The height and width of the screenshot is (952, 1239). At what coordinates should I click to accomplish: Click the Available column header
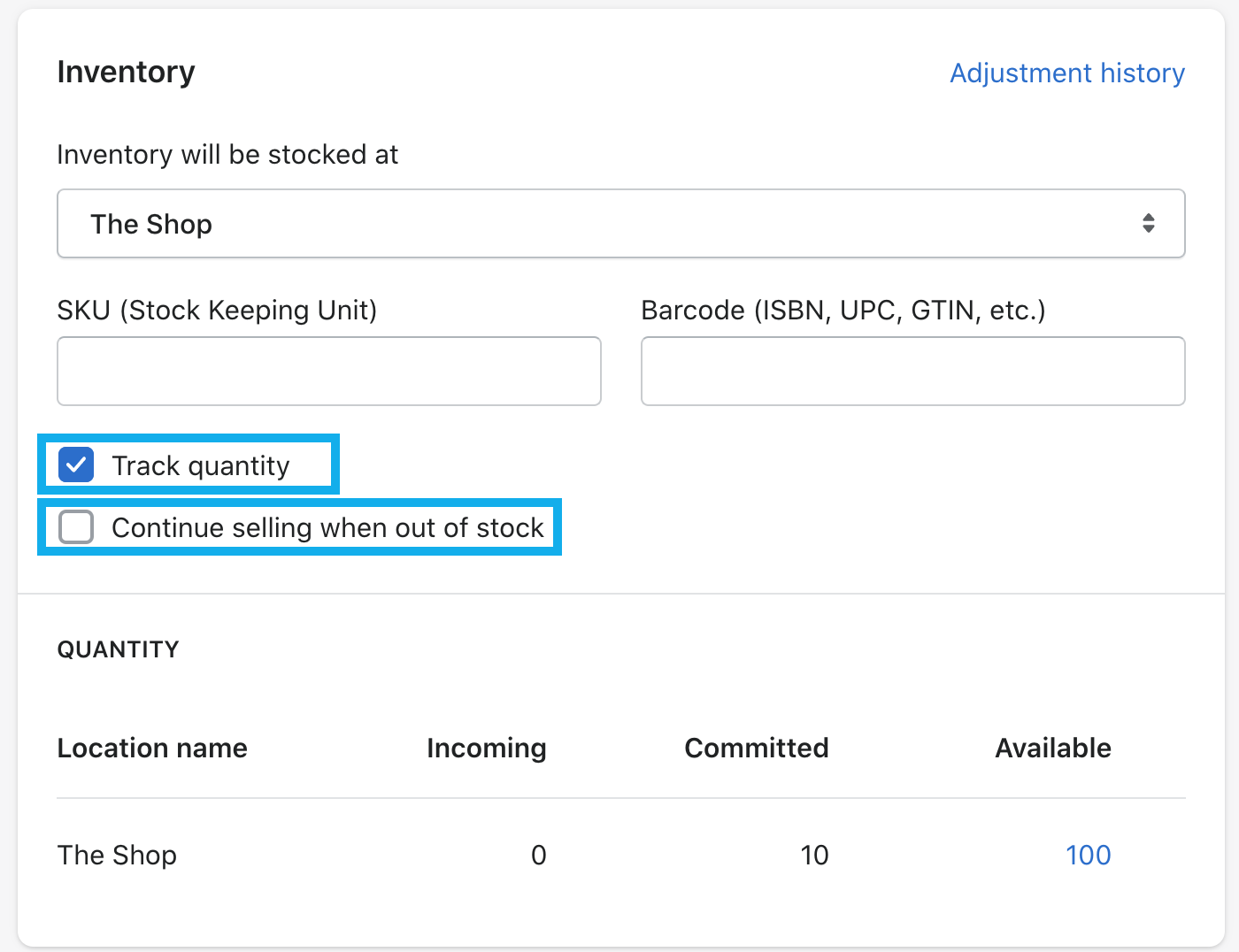[x=1052, y=748]
